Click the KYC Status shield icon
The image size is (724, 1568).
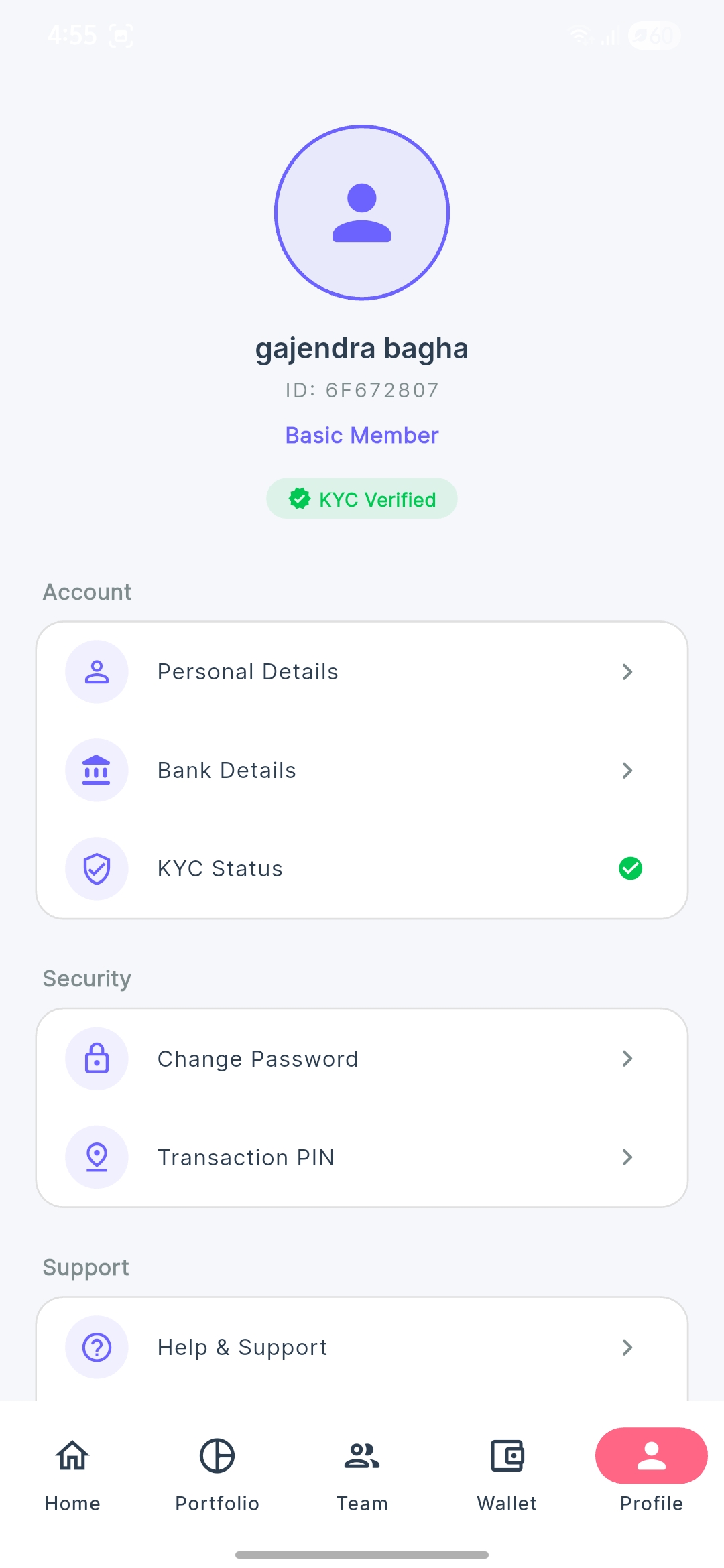[97, 868]
